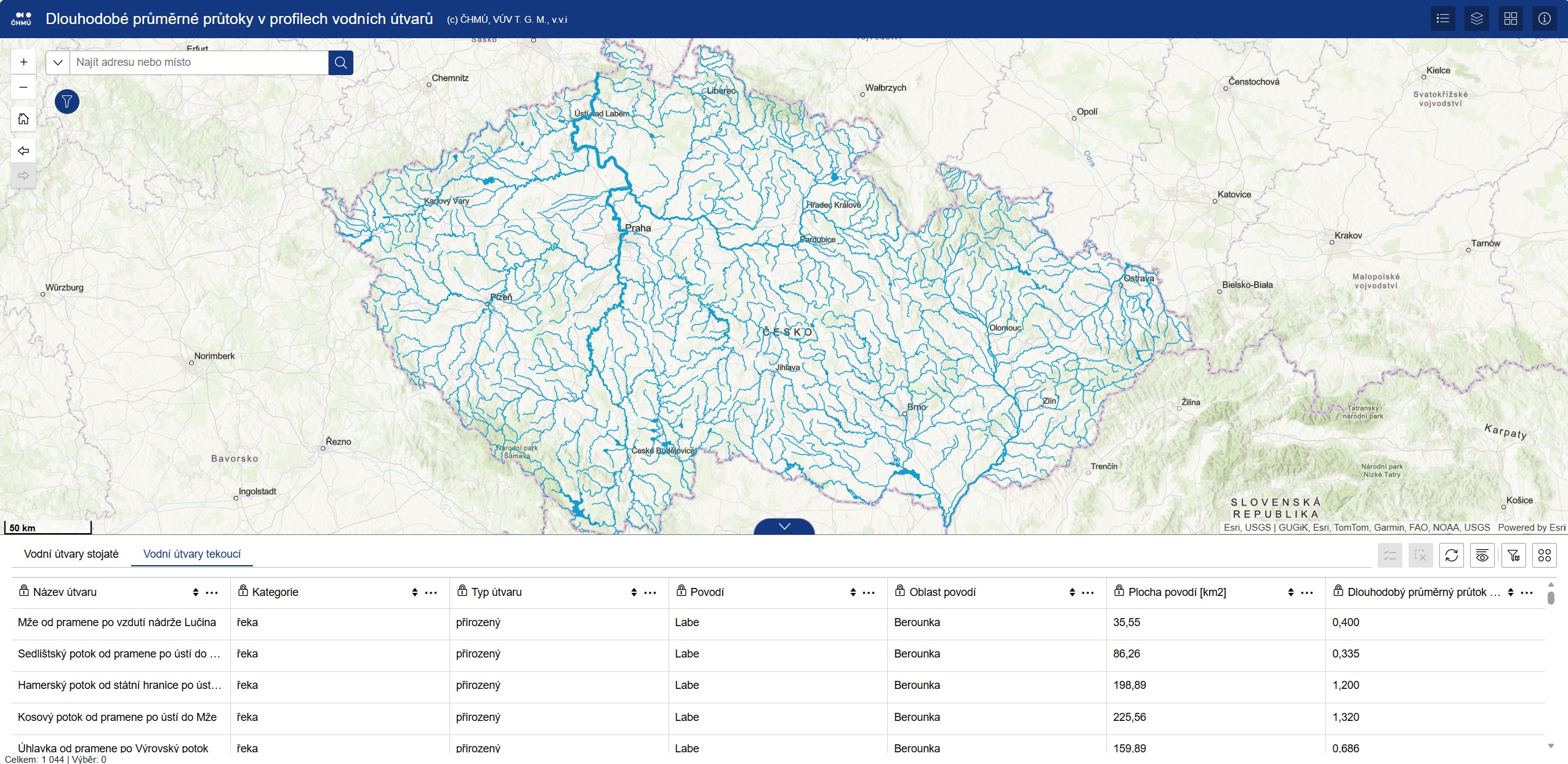Click the home (default extent) icon
Viewport: 1568px width, 764px height.
(23, 119)
